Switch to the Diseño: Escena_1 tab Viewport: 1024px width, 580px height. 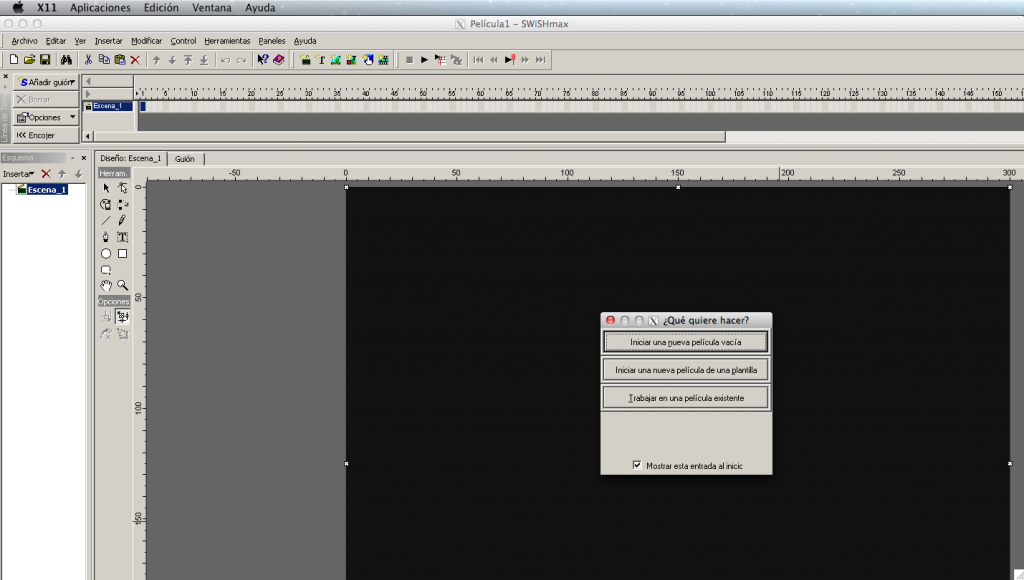[x=131, y=158]
